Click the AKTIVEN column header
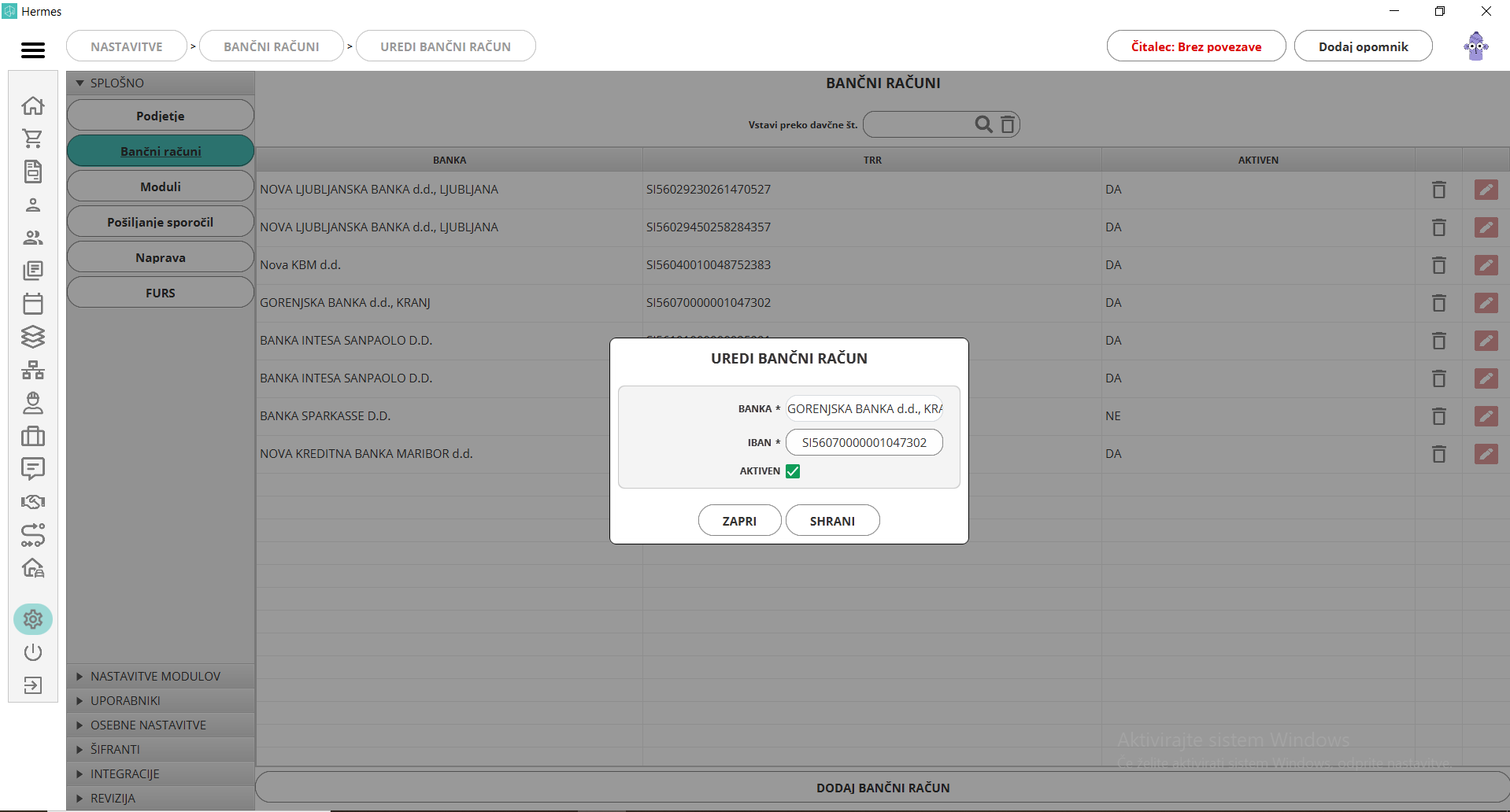Viewport: 1510px width, 812px height. coord(1258,161)
